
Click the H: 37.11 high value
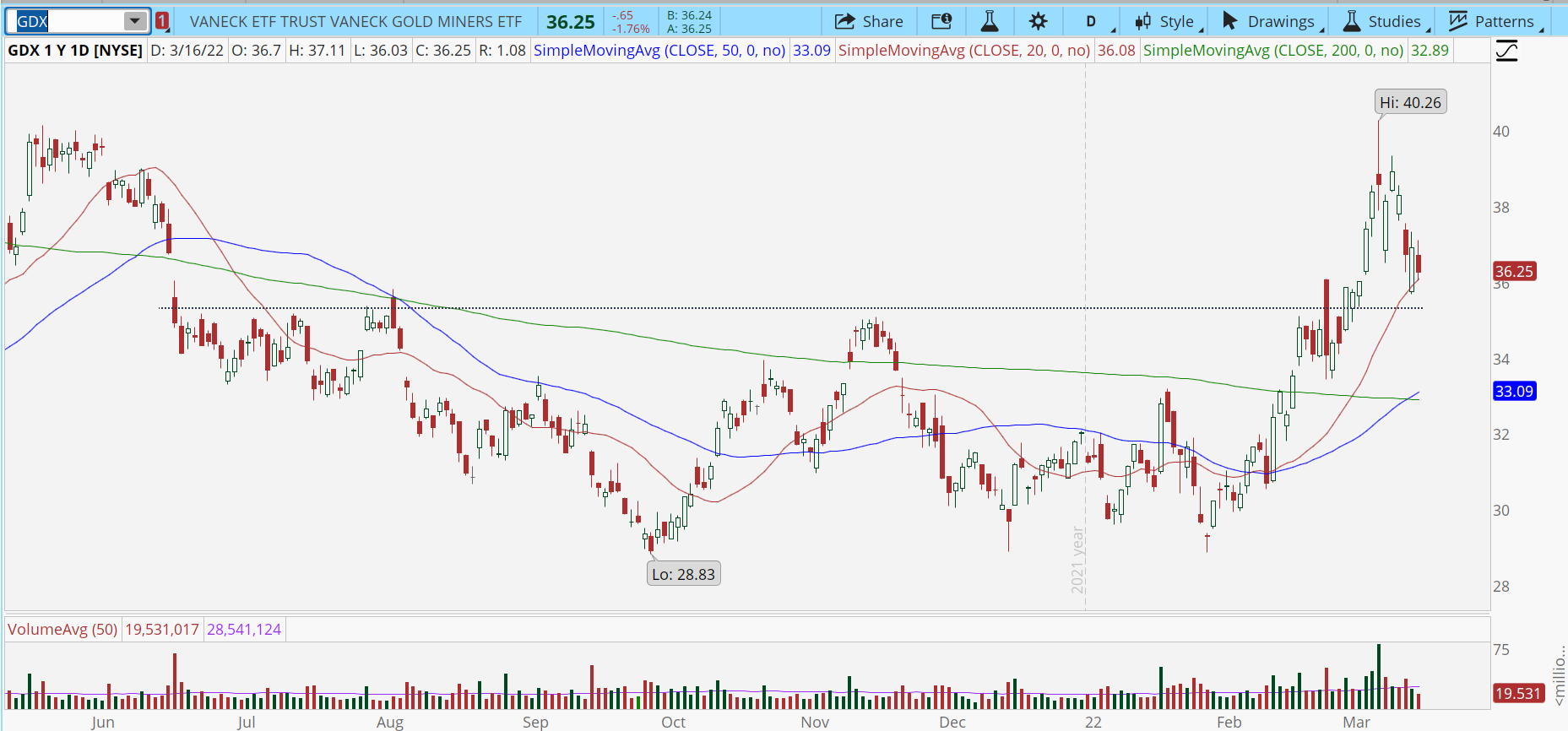pos(317,51)
